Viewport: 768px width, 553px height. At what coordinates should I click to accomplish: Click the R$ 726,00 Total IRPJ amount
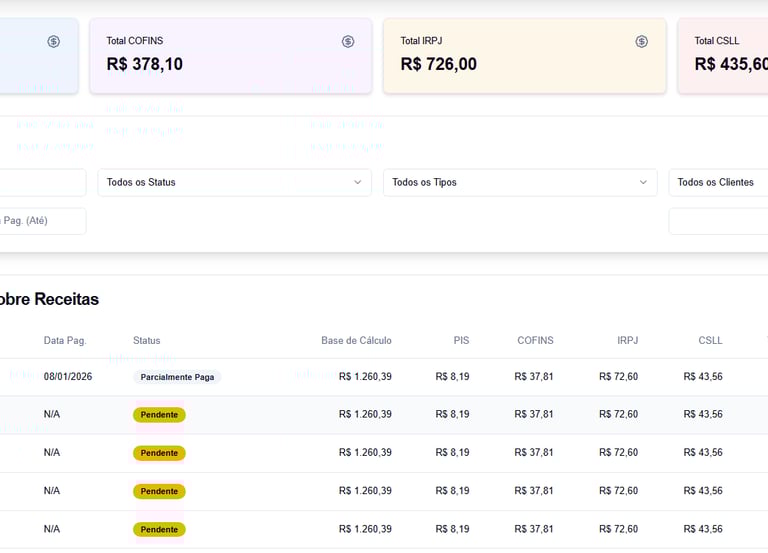tap(438, 64)
